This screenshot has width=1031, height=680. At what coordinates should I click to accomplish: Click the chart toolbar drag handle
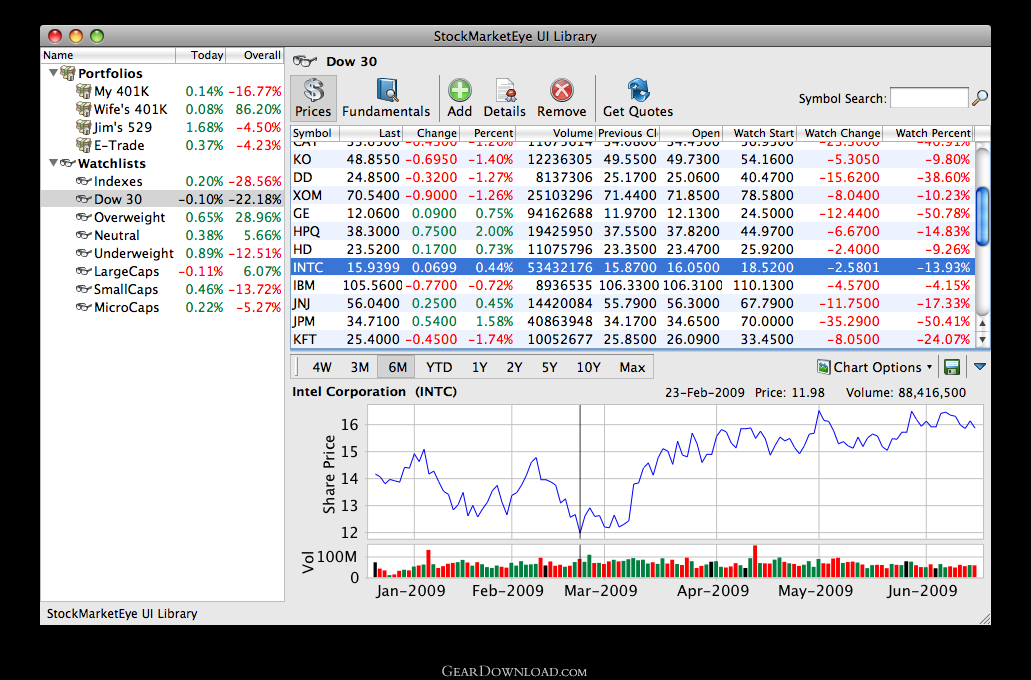298,367
